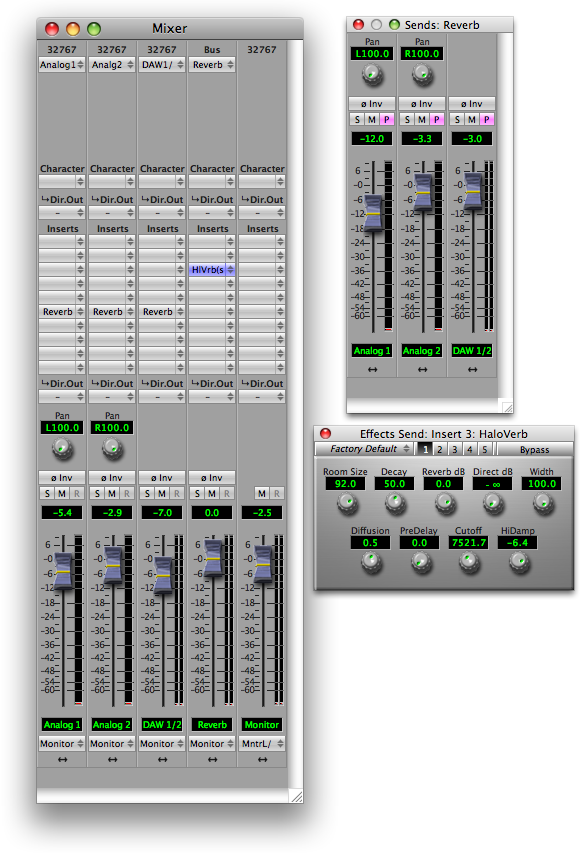Click the stereo link arrow under Reverb strip
This screenshot has width=583, height=853.
(x=212, y=759)
